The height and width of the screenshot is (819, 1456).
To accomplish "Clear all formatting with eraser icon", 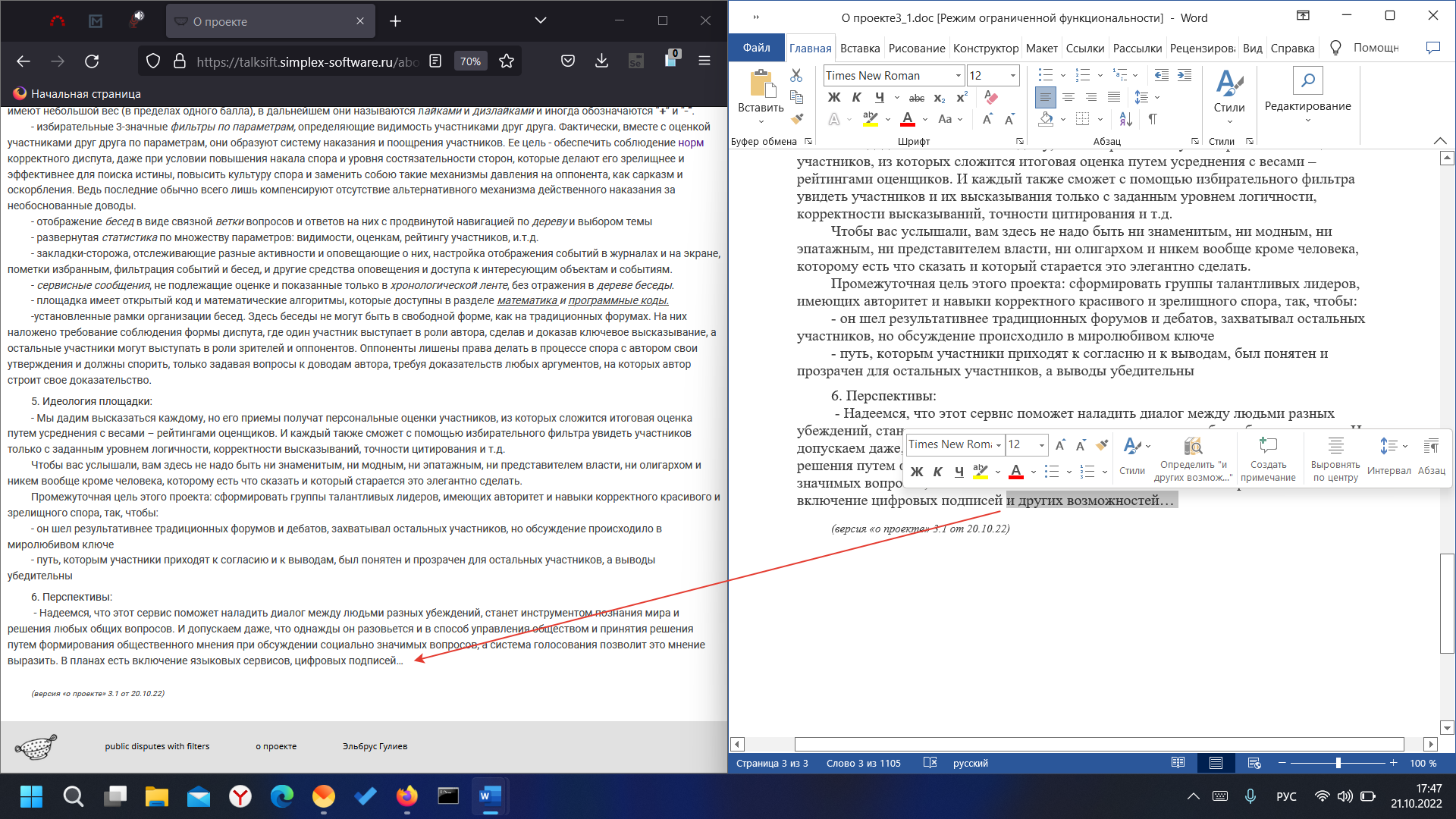I will [x=990, y=98].
